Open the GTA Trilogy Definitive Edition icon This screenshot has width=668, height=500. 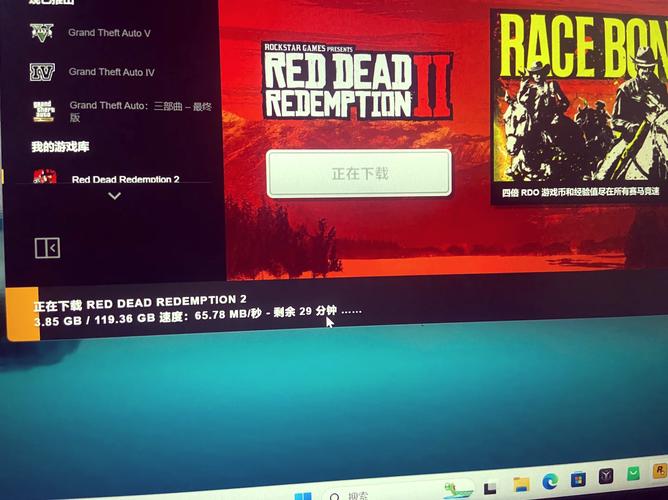pos(44,111)
